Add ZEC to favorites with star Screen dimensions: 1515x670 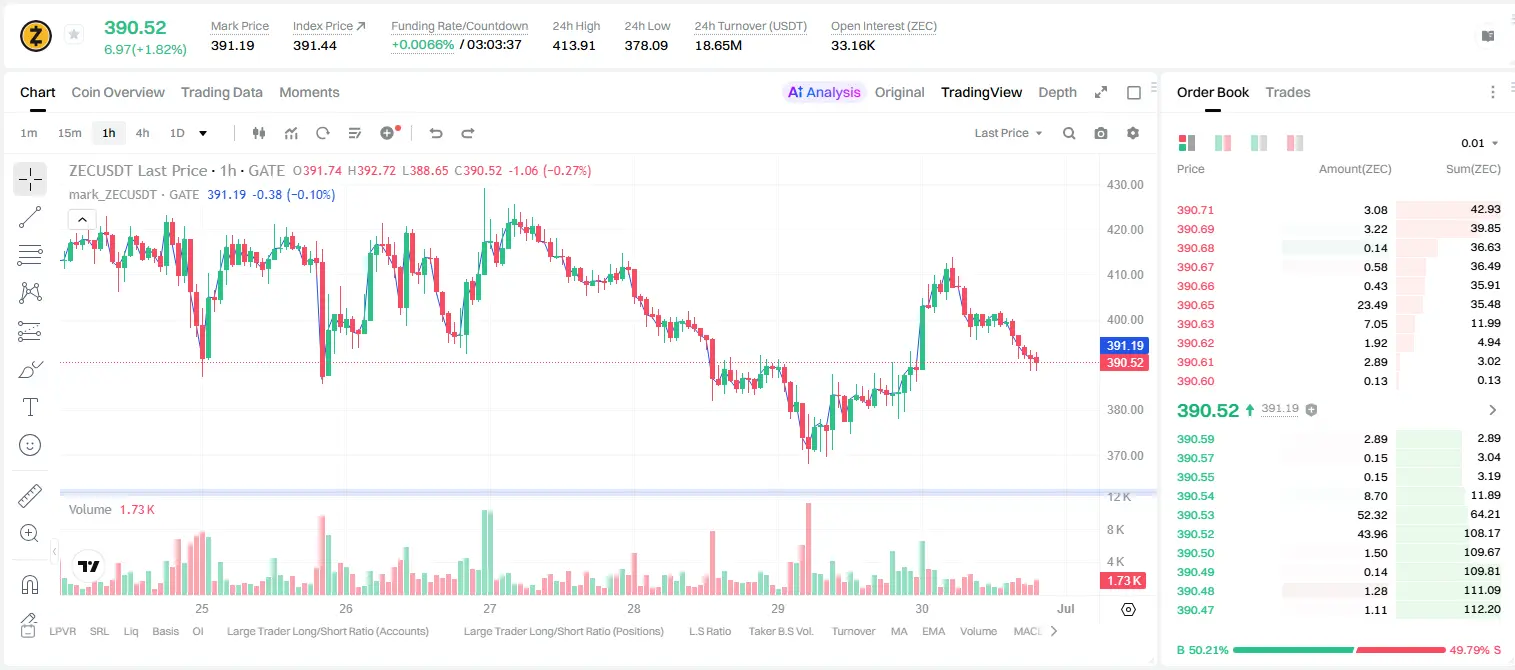(x=74, y=35)
